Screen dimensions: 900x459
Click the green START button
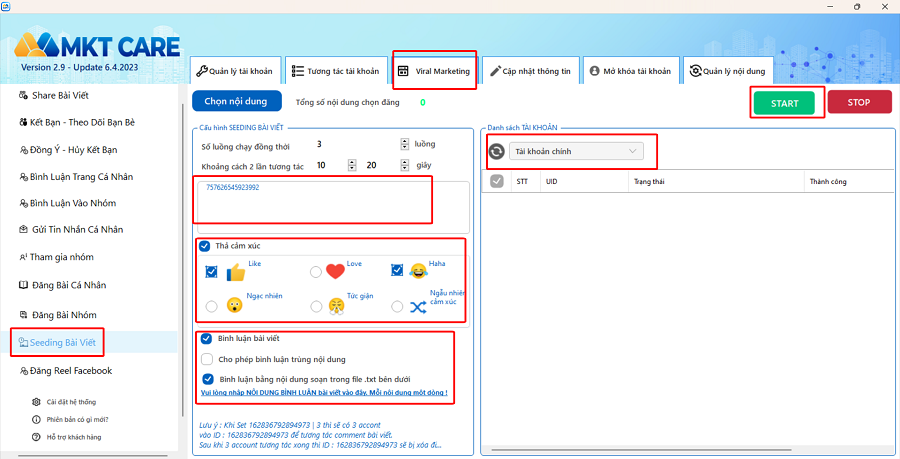tap(784, 103)
